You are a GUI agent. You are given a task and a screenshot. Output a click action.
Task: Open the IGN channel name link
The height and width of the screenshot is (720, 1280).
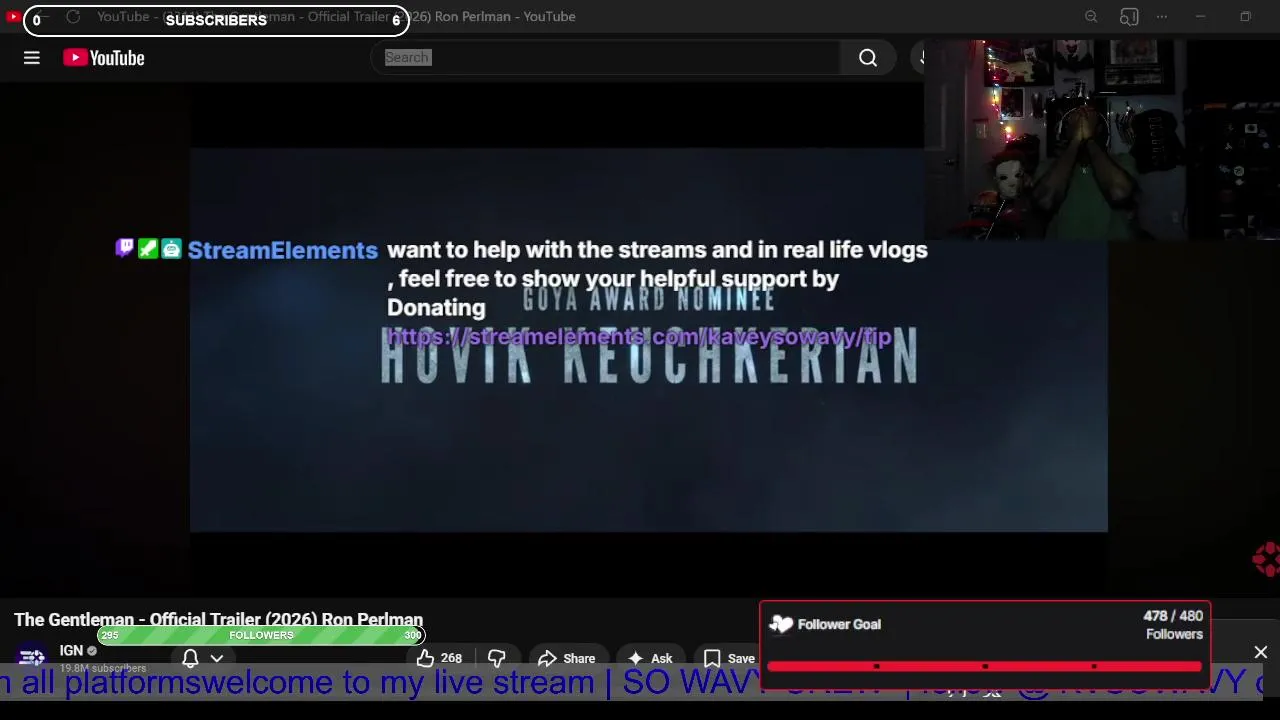click(71, 650)
